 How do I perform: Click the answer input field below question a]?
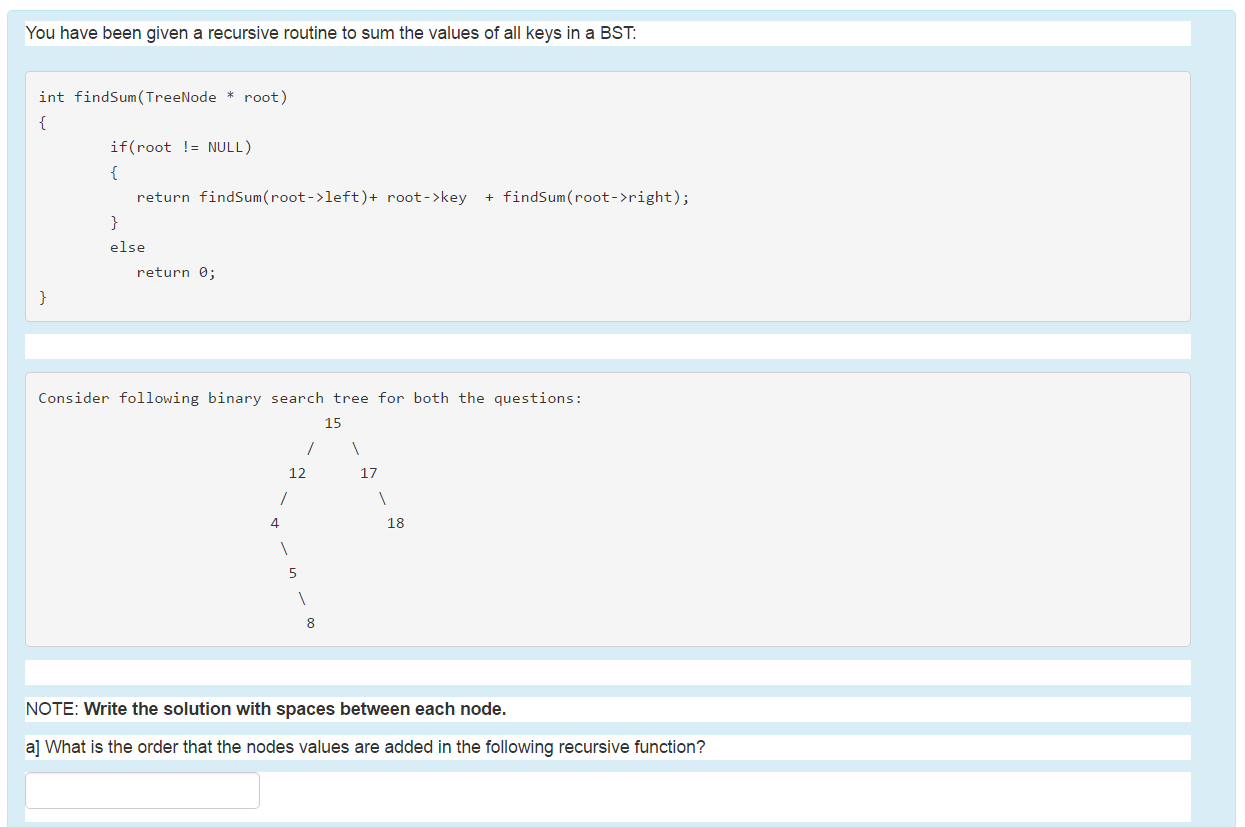coord(142,790)
